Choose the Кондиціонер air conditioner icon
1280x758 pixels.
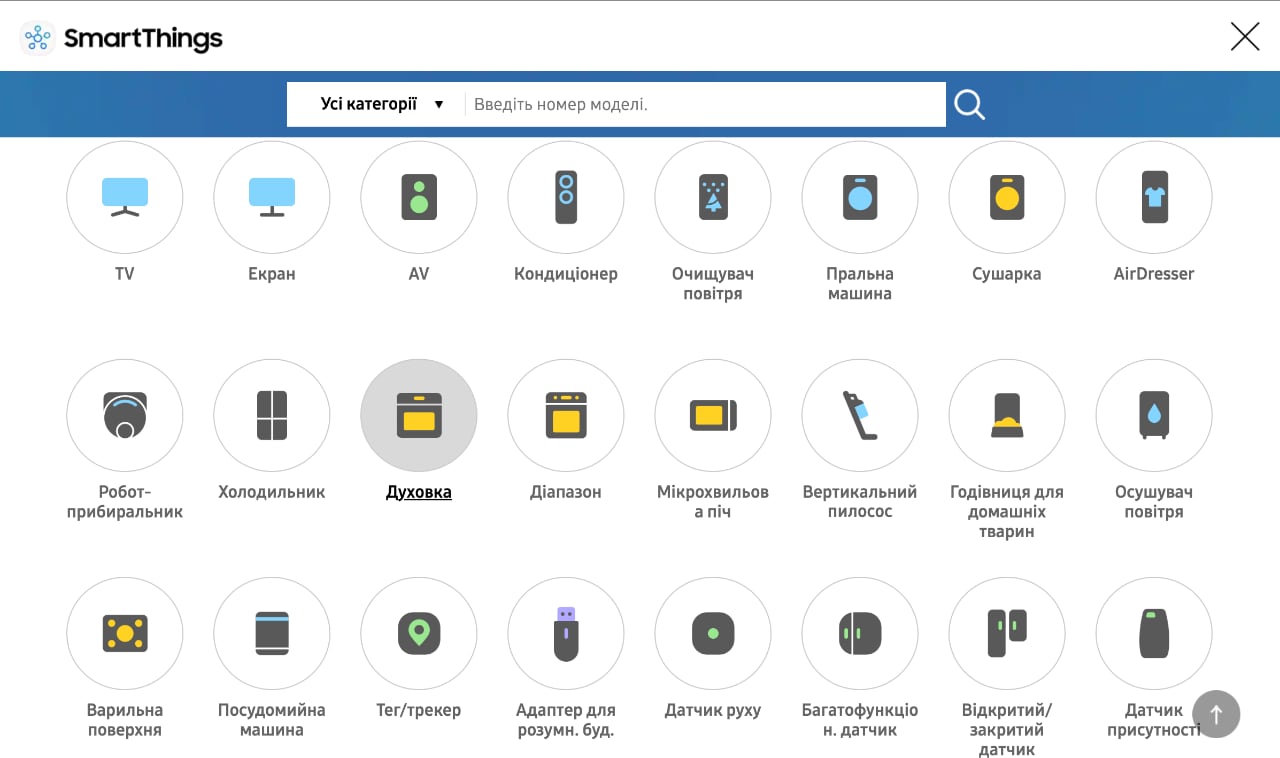[x=566, y=198]
